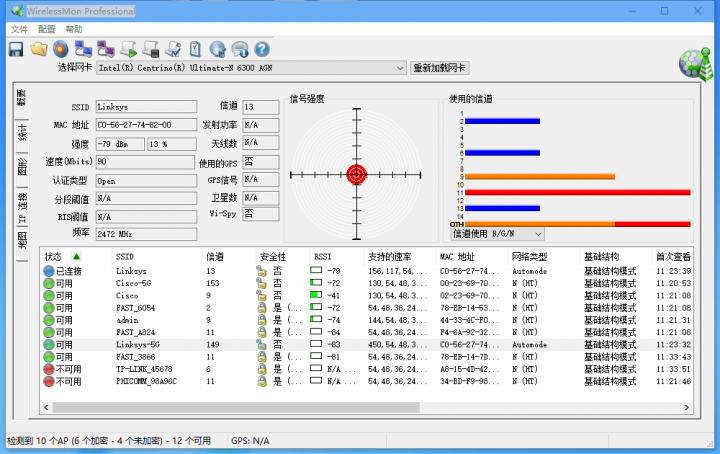Sort by the MAC 地址 column header
Viewport: 720px width, 454px height.
[x=457, y=257]
